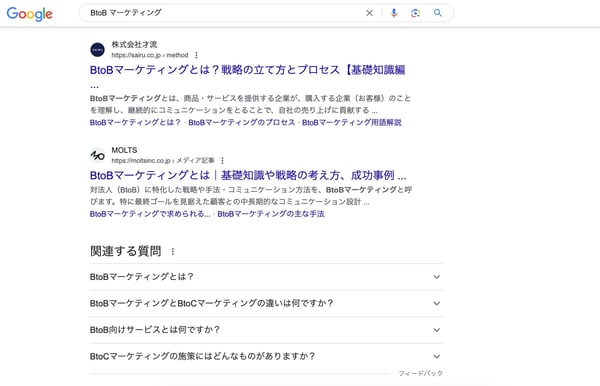
Task: Click the 株式会社才流 site name
Action: click(134, 45)
